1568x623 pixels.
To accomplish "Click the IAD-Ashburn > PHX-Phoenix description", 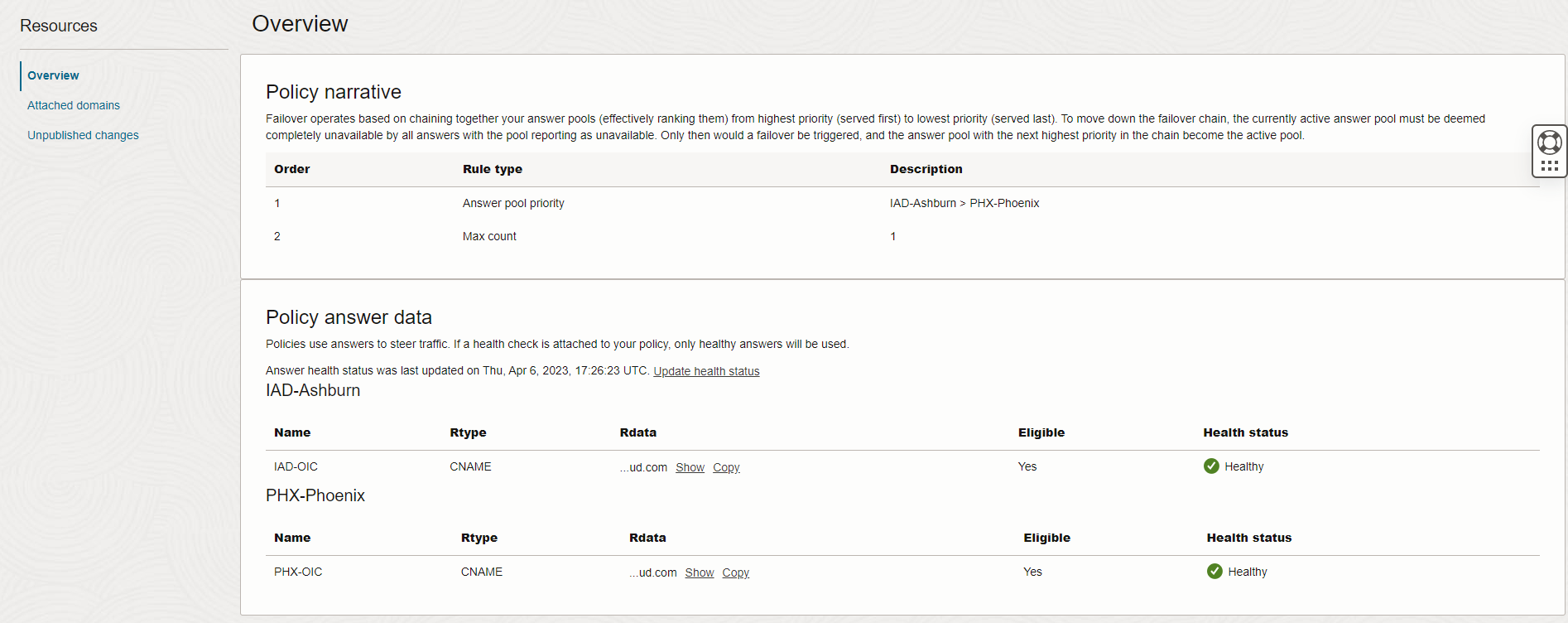I will [x=964, y=203].
